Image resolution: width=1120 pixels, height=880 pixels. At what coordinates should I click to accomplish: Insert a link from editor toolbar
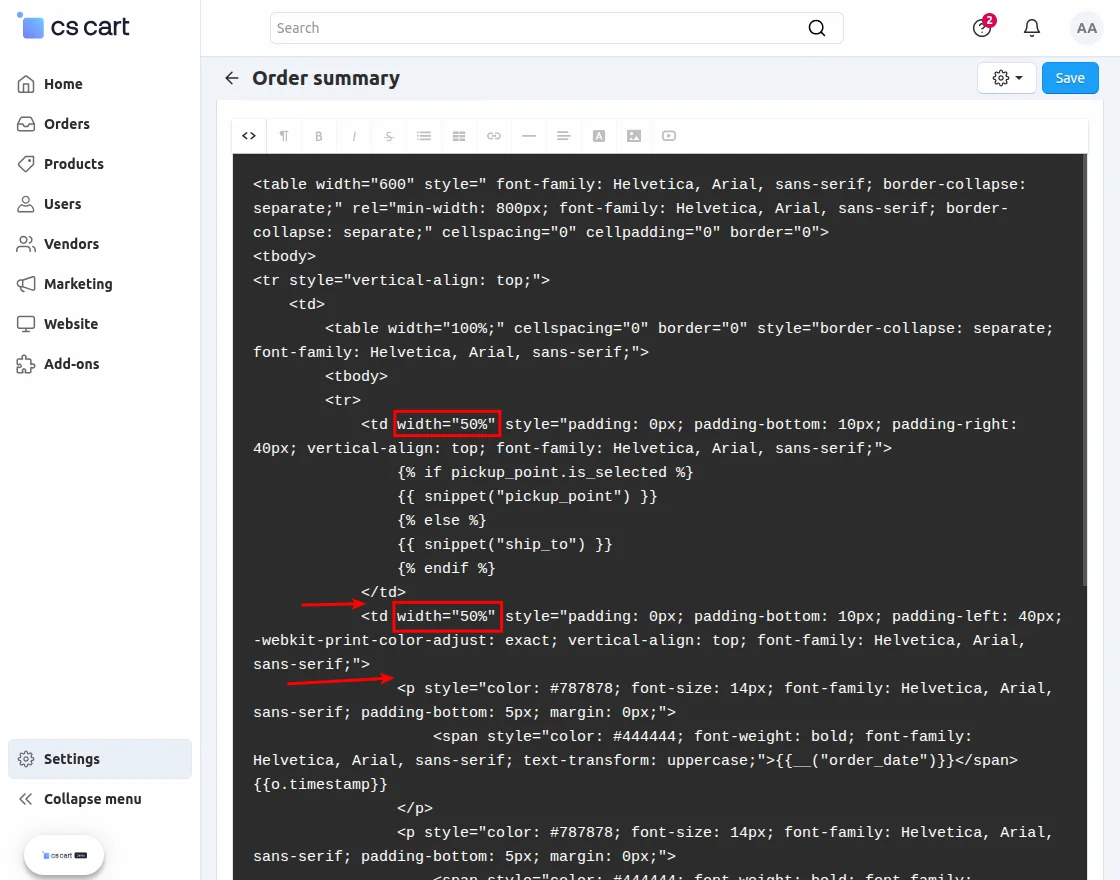[x=494, y=136]
